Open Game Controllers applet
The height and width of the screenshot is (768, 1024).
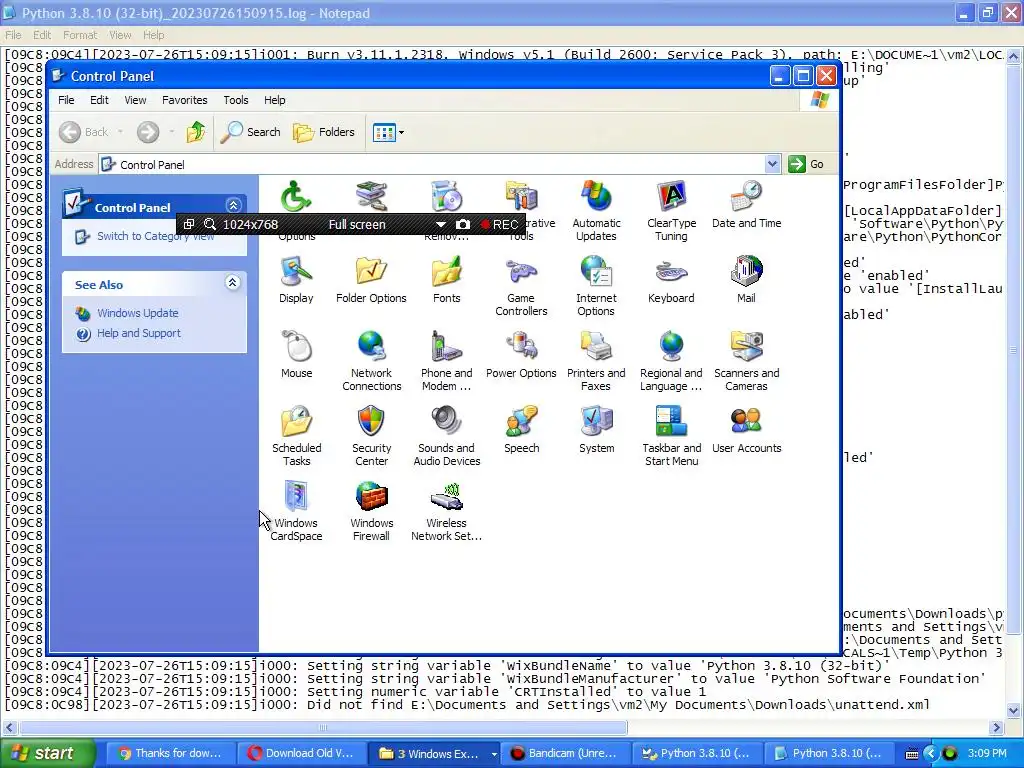pyautogui.click(x=521, y=285)
